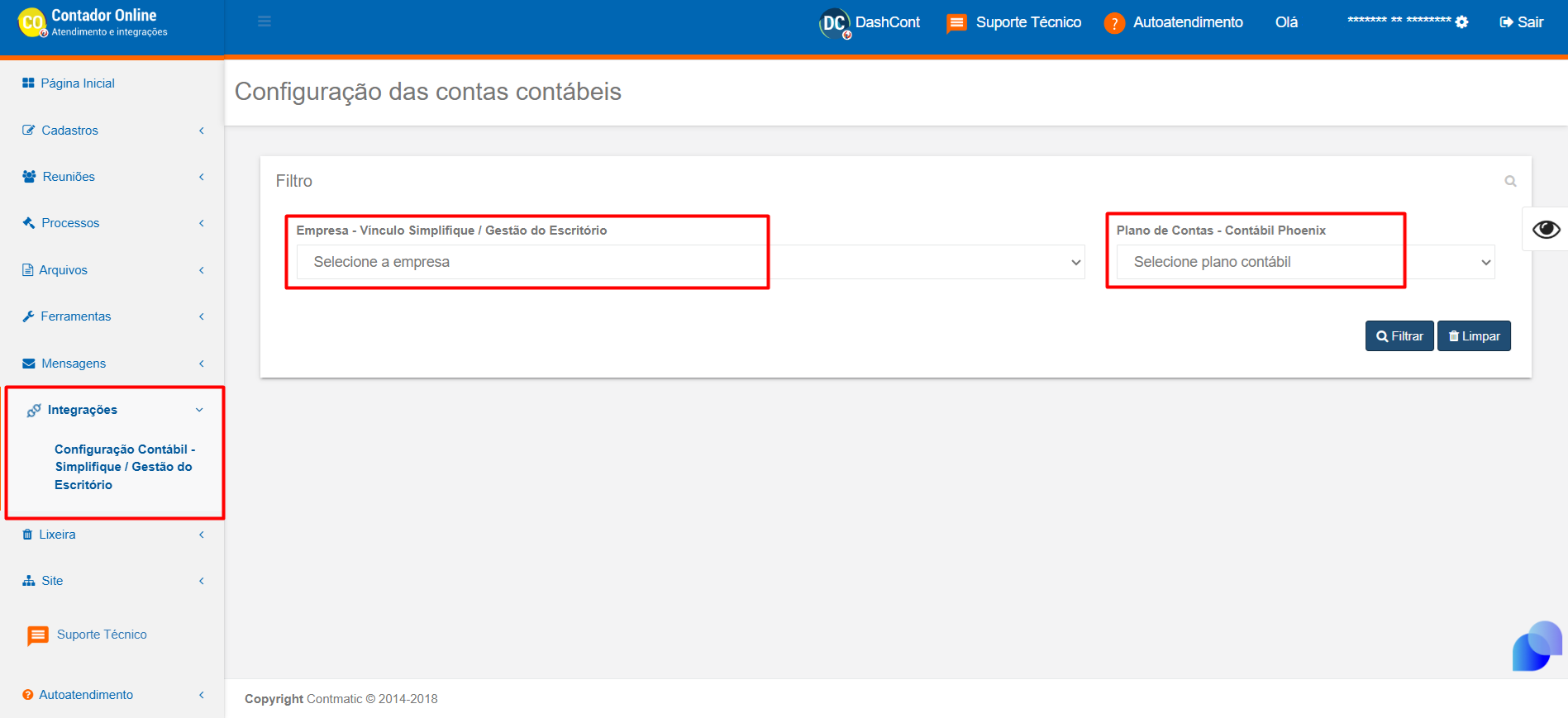Image resolution: width=1568 pixels, height=718 pixels.
Task: Click the DashCont DC logo icon
Action: [x=835, y=23]
